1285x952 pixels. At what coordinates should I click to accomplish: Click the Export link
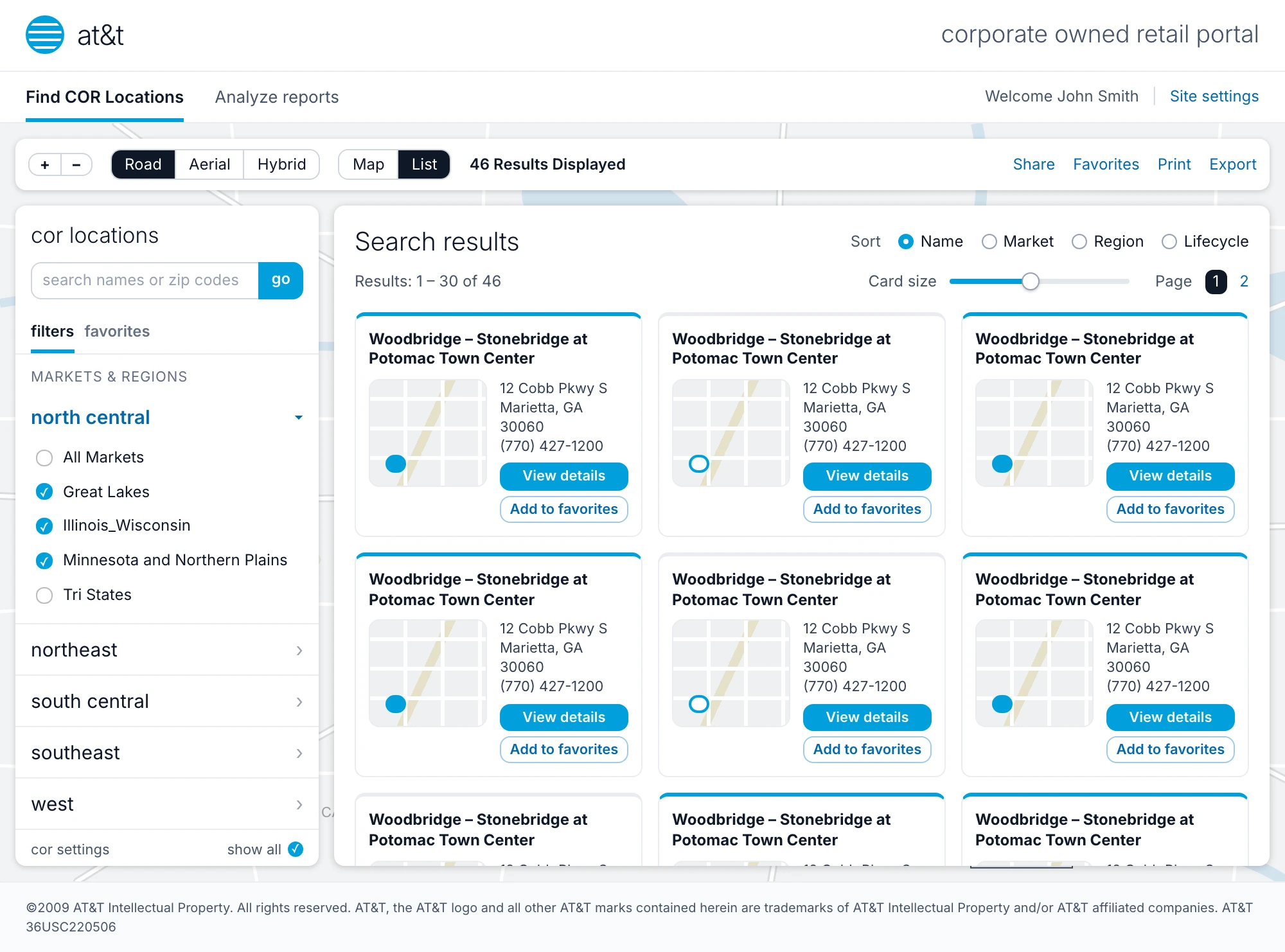click(x=1233, y=164)
